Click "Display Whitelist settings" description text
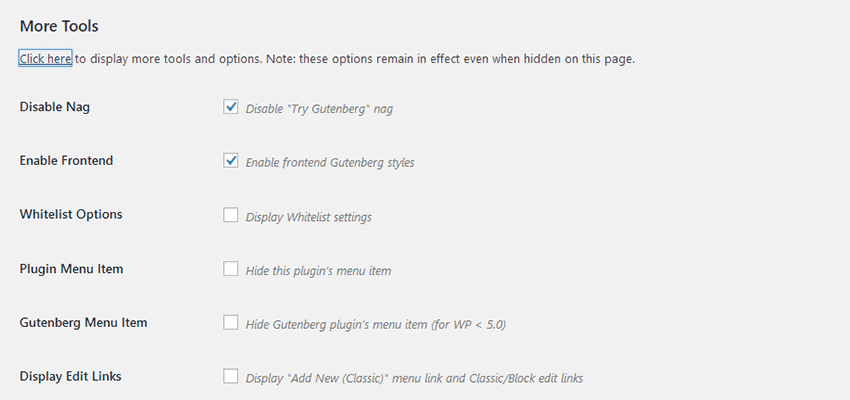 click(309, 217)
